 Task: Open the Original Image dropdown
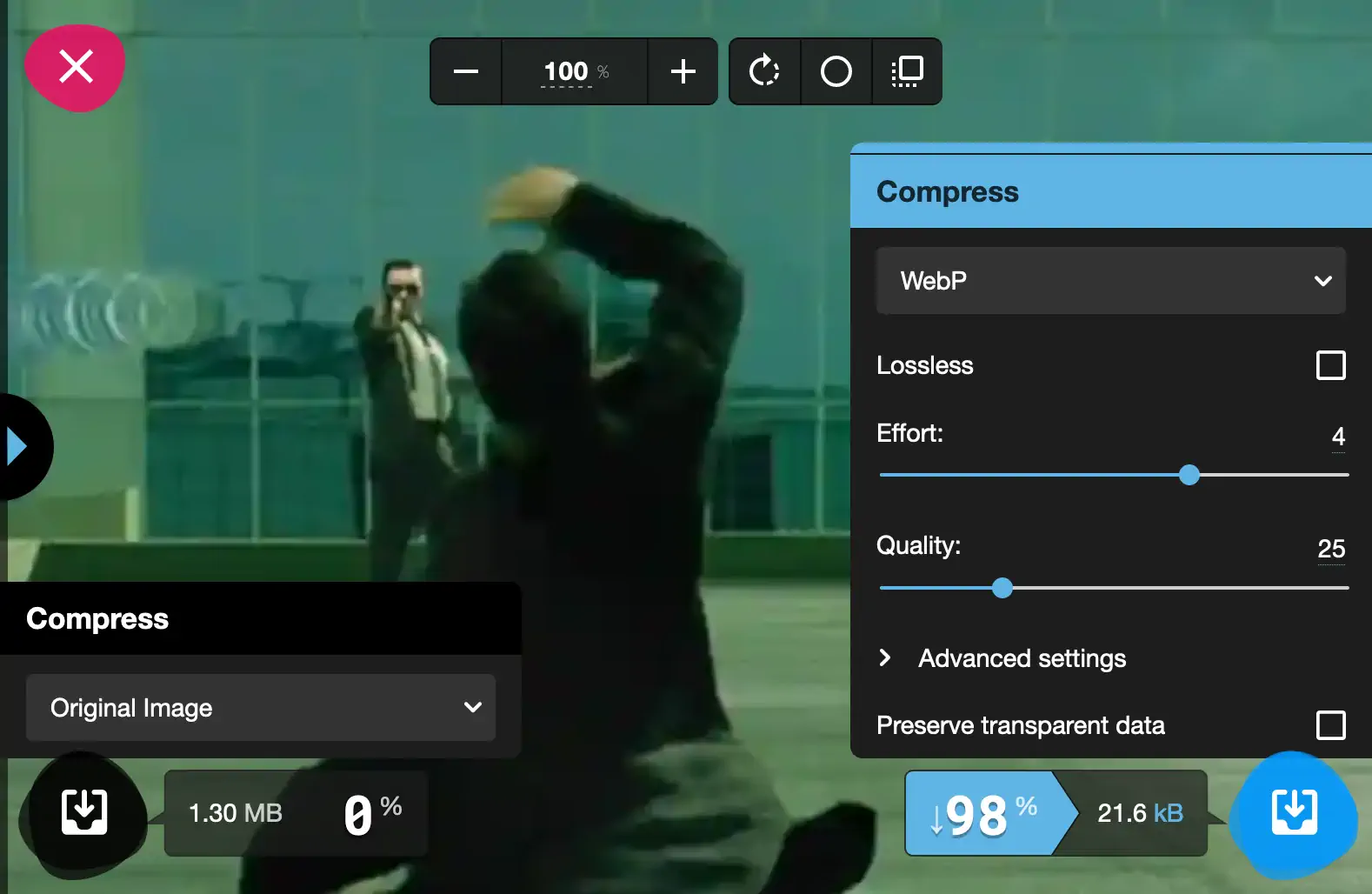pos(261,708)
